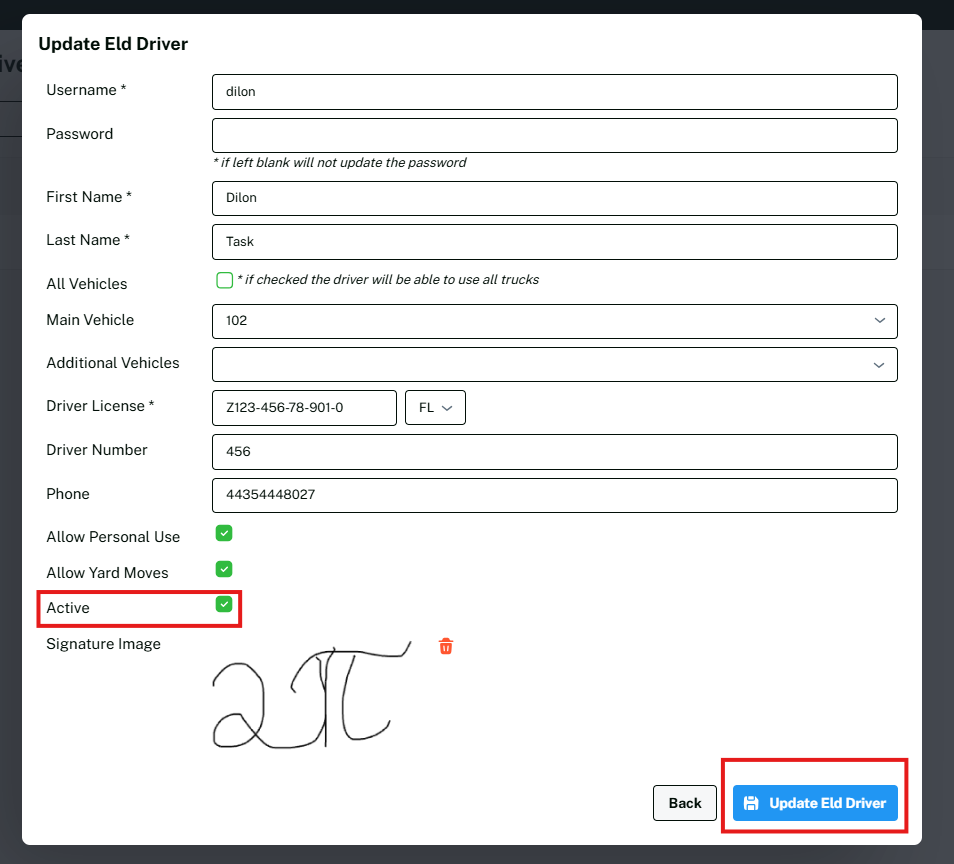This screenshot has height=864, width=954.
Task: Open the Main Vehicle dropdown
Action: 554,321
